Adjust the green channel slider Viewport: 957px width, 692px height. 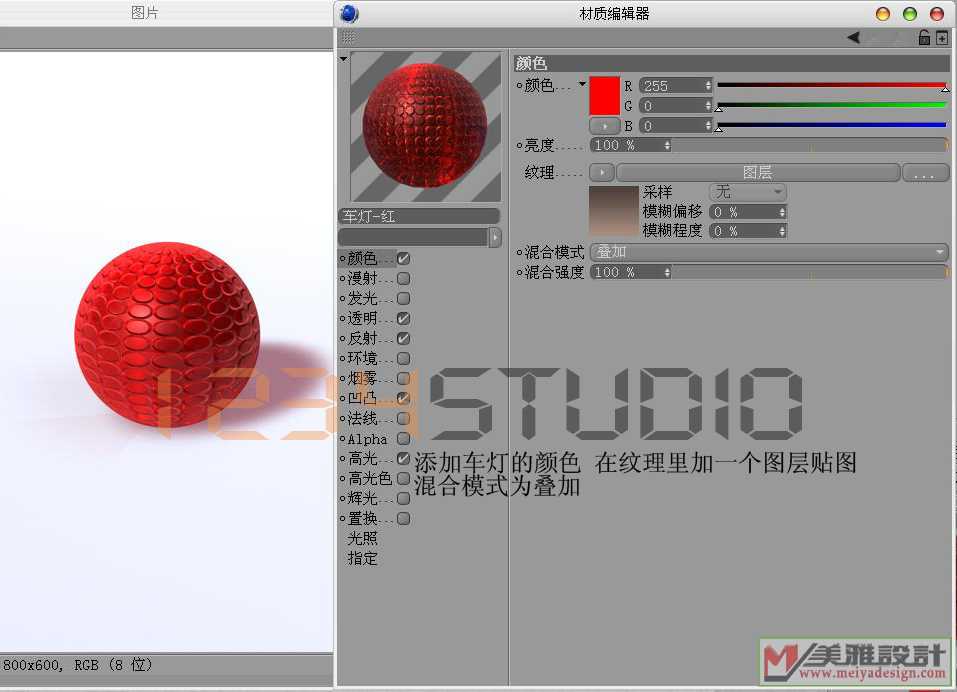(x=832, y=106)
